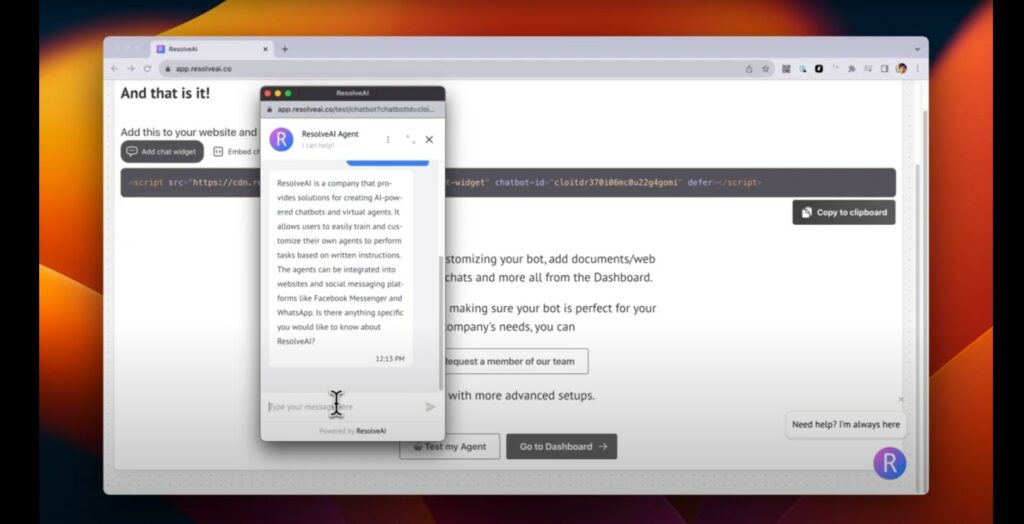
Task: Select the ResolveAI browser tab
Action: [x=213, y=49]
